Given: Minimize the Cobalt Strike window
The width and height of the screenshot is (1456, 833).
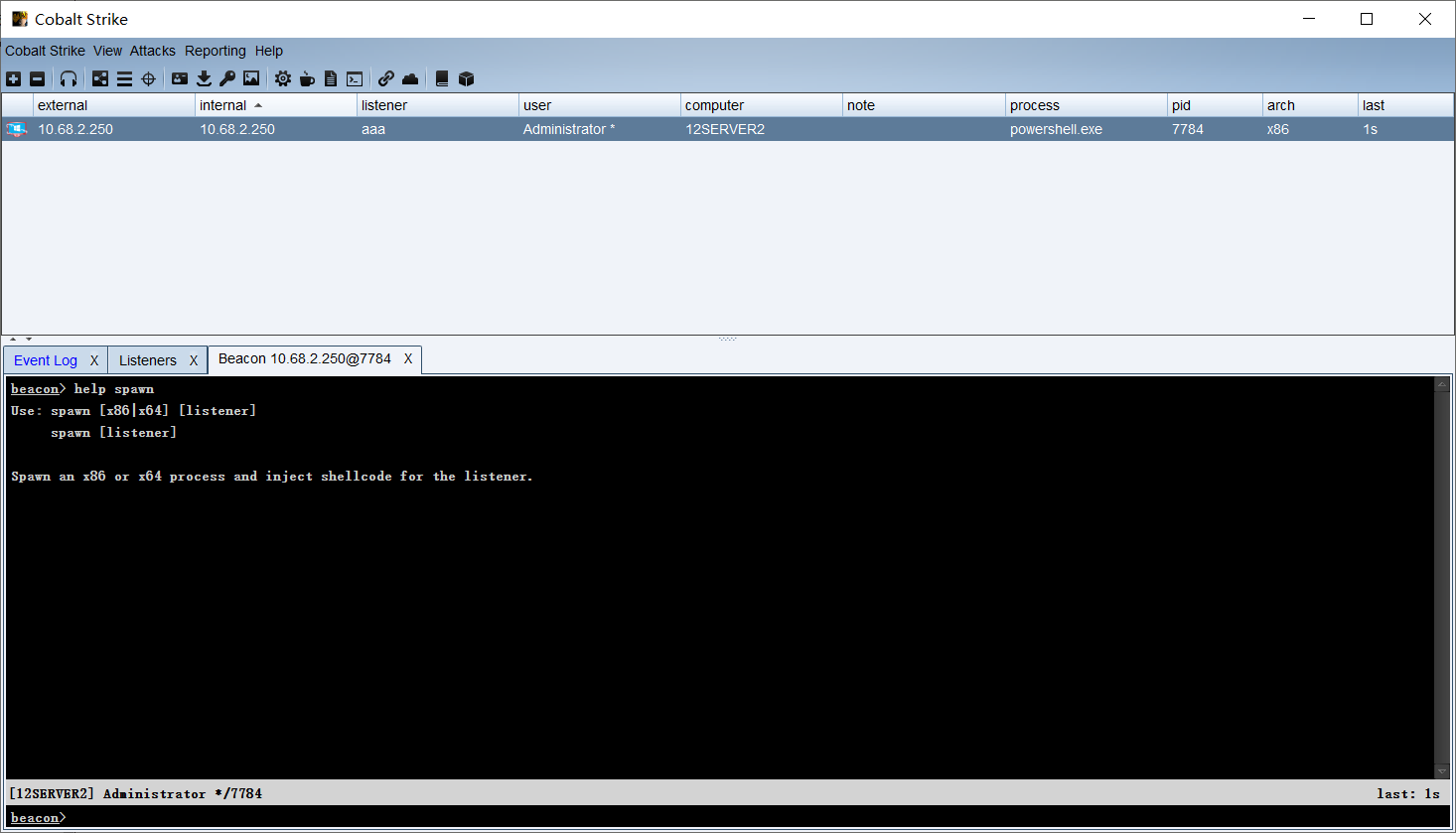Looking at the screenshot, I should 1309,19.
